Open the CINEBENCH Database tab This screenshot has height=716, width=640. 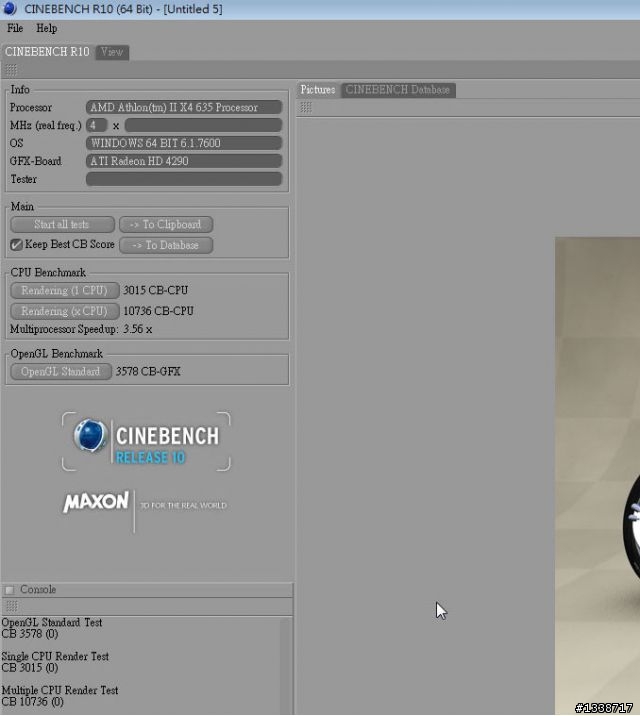pos(398,90)
